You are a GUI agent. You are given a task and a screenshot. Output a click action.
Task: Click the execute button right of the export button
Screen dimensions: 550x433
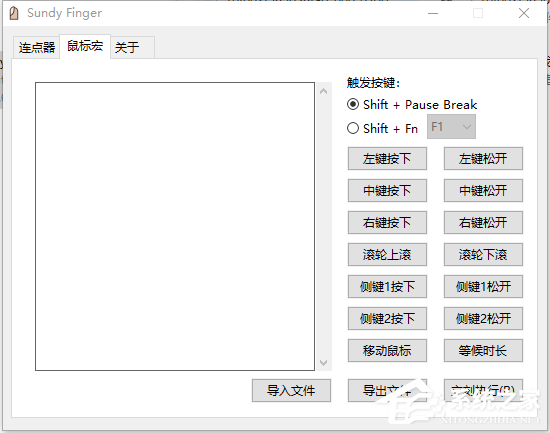tap(483, 390)
